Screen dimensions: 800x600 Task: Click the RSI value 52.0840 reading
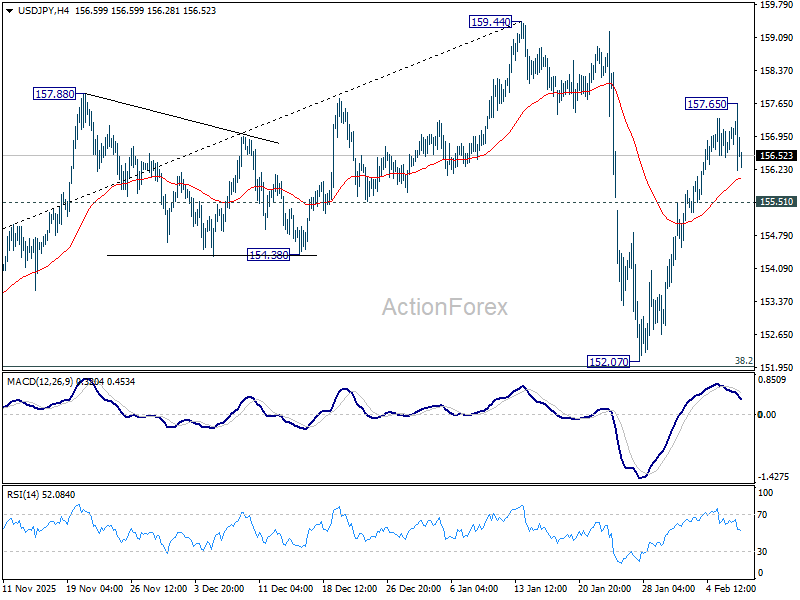click(x=60, y=492)
